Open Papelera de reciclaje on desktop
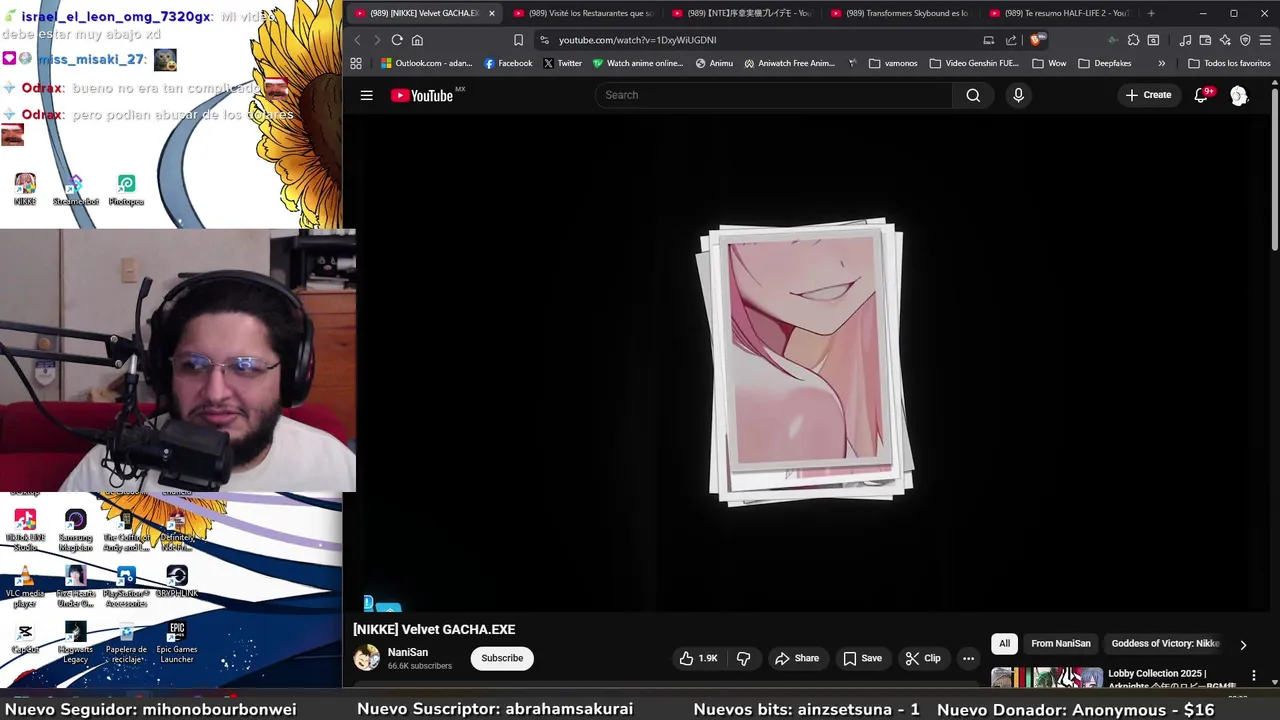Screen dimensions: 1280x720 126,641
